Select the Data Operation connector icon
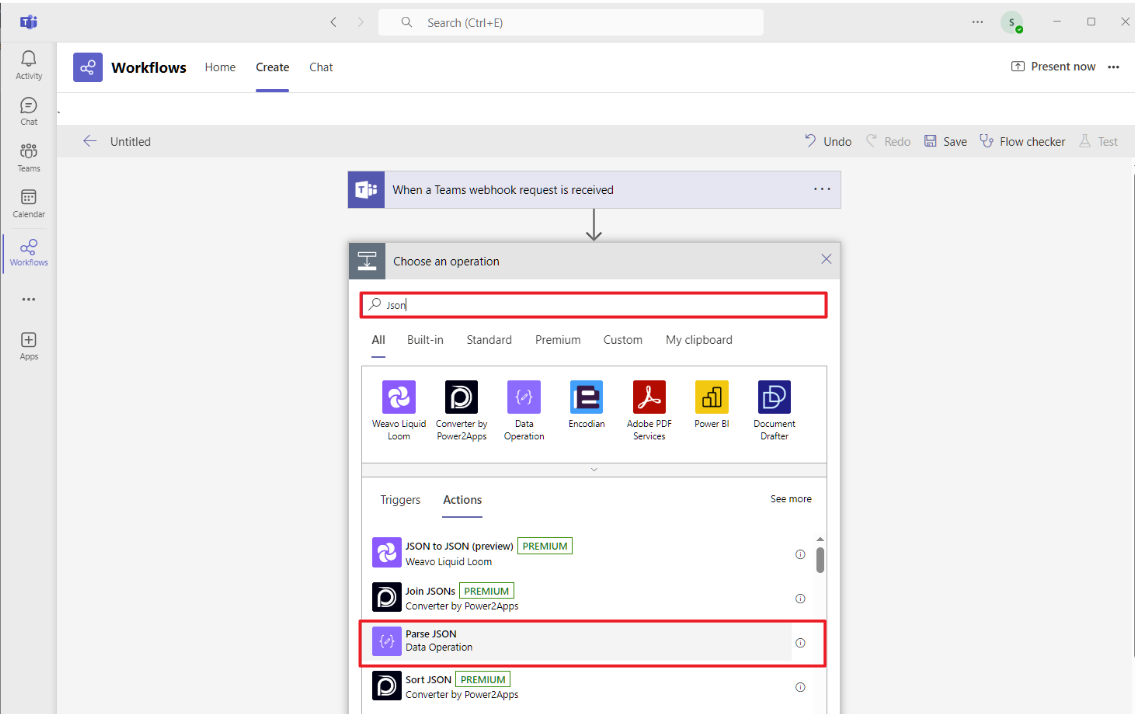 (x=523, y=397)
